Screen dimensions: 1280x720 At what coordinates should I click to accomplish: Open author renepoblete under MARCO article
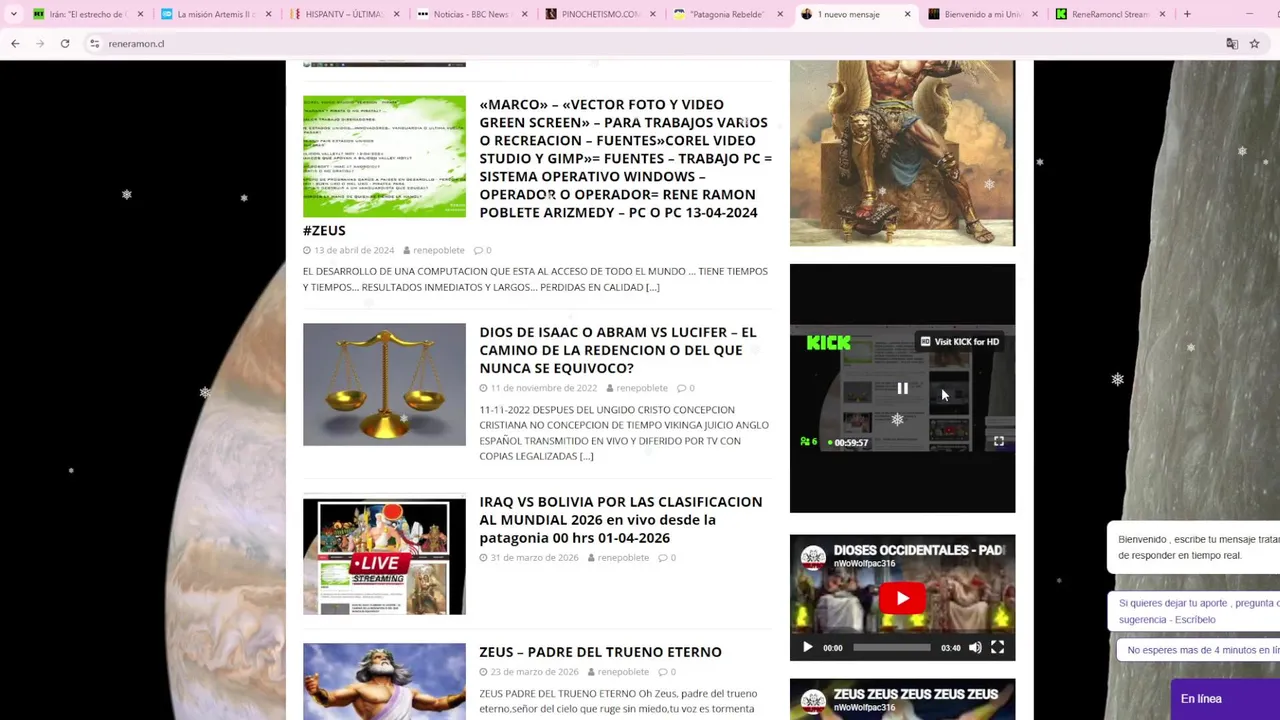(x=438, y=250)
